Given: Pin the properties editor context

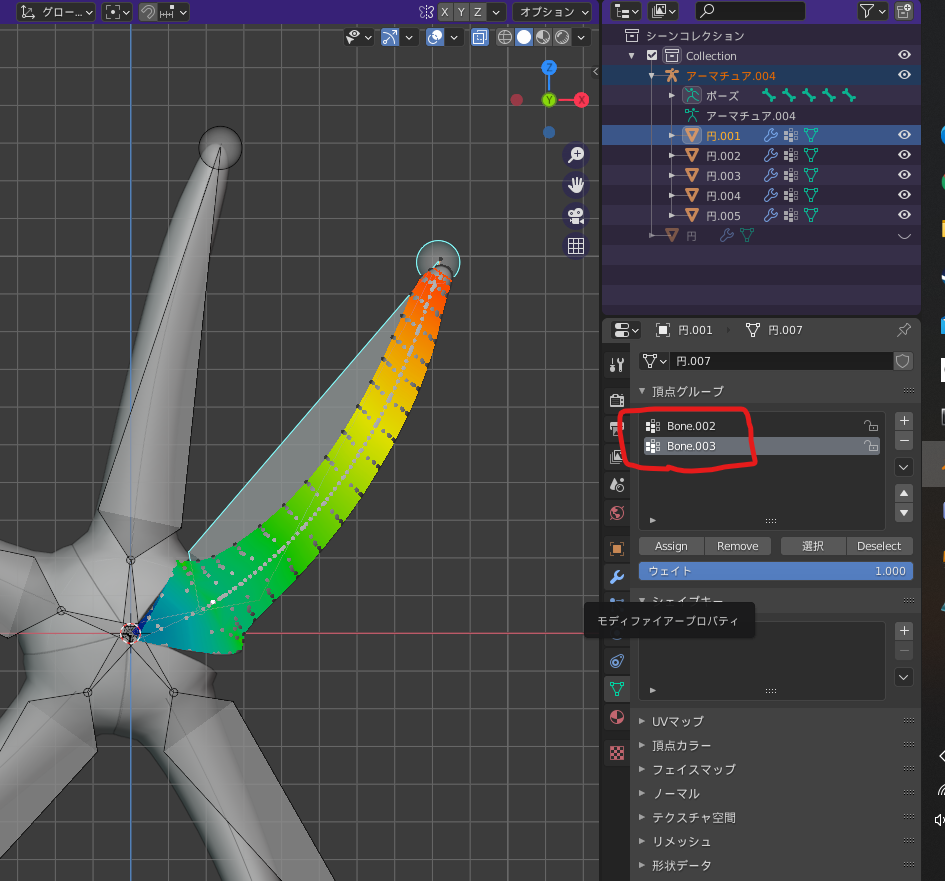Looking at the screenshot, I should 903,330.
